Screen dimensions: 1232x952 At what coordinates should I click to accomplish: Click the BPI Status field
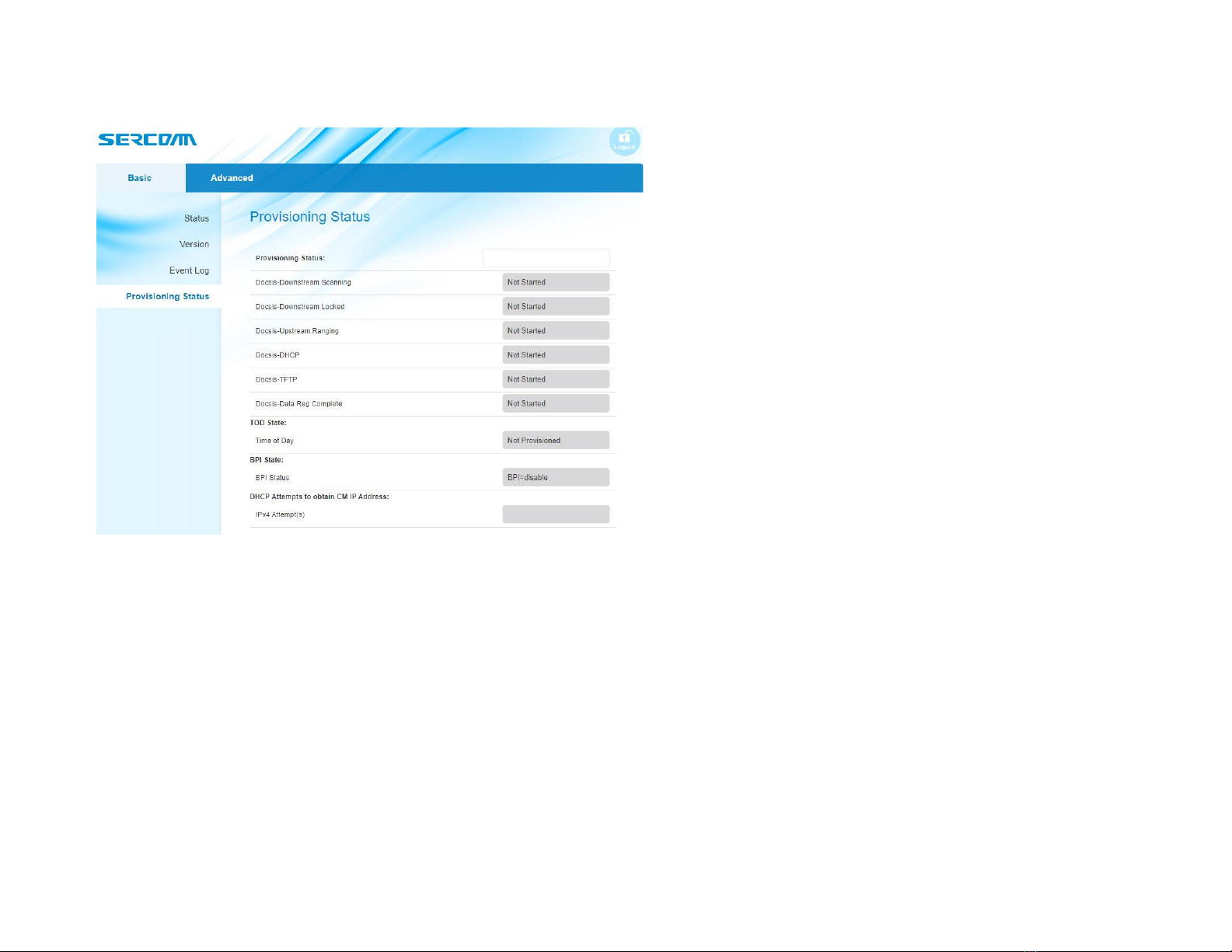tap(556, 477)
